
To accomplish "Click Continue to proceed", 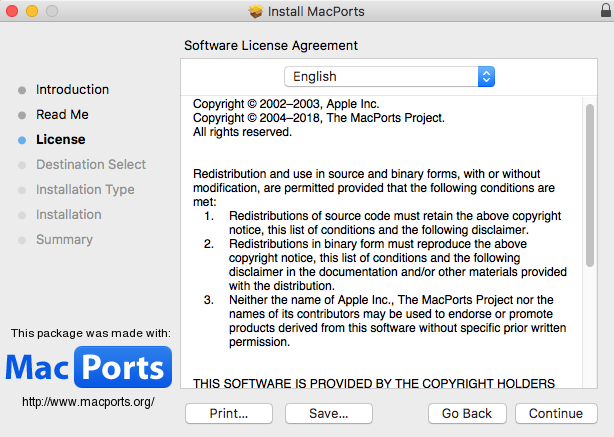I will (x=556, y=414).
